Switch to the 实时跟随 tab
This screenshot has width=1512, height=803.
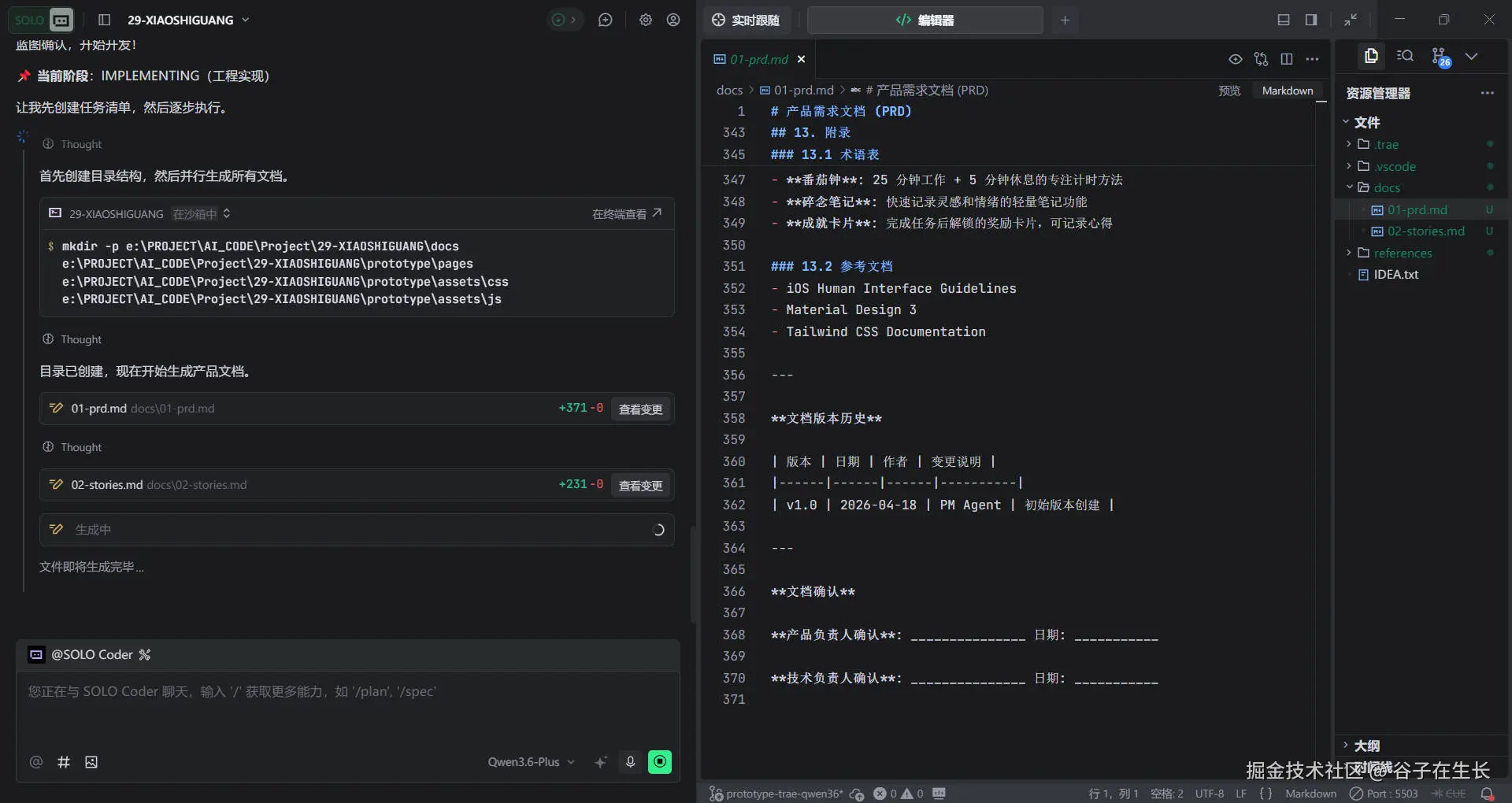pos(746,20)
